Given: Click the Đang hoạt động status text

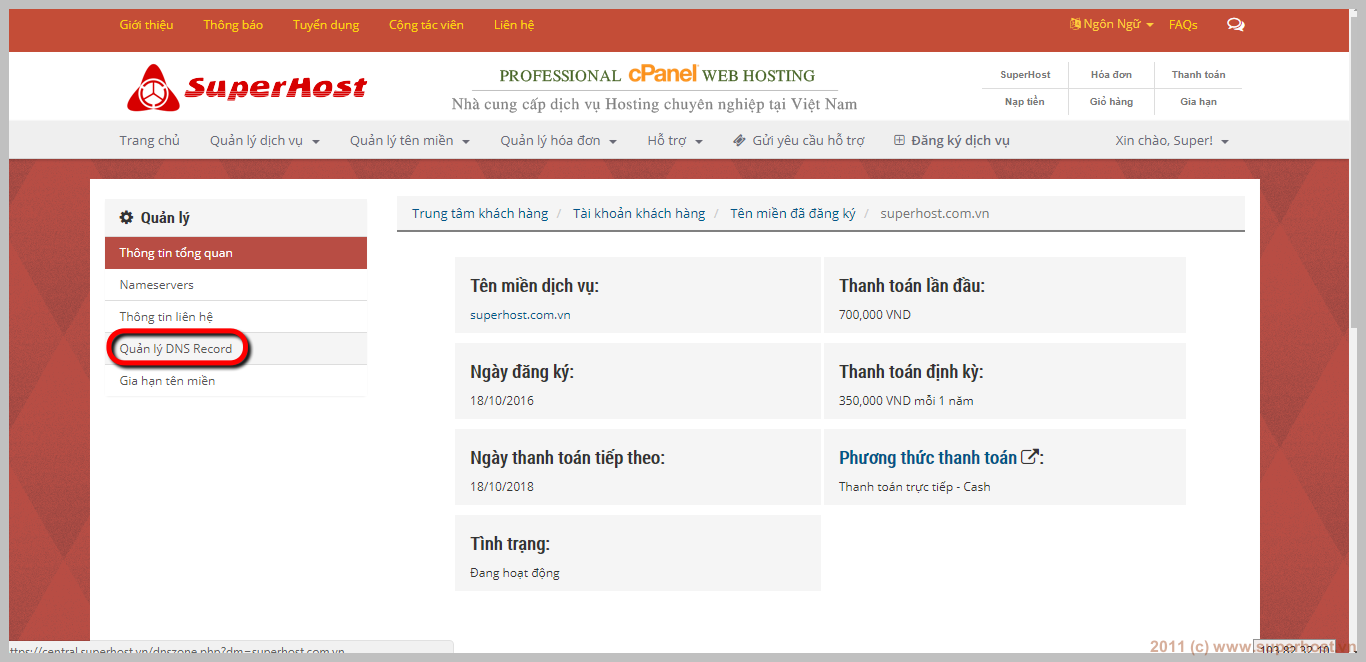Looking at the screenshot, I should tap(515, 573).
